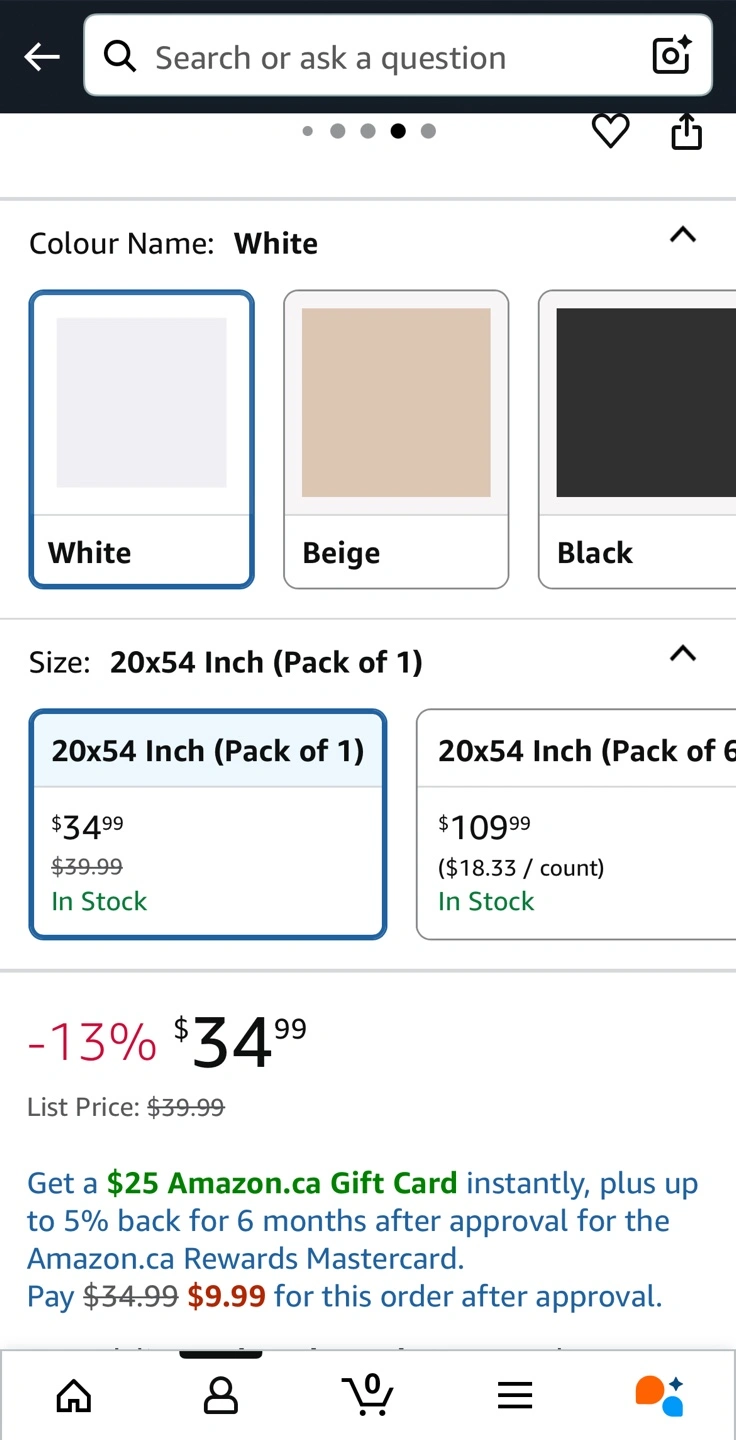
Task: Open the shopping cart icon
Action: click(x=367, y=1395)
